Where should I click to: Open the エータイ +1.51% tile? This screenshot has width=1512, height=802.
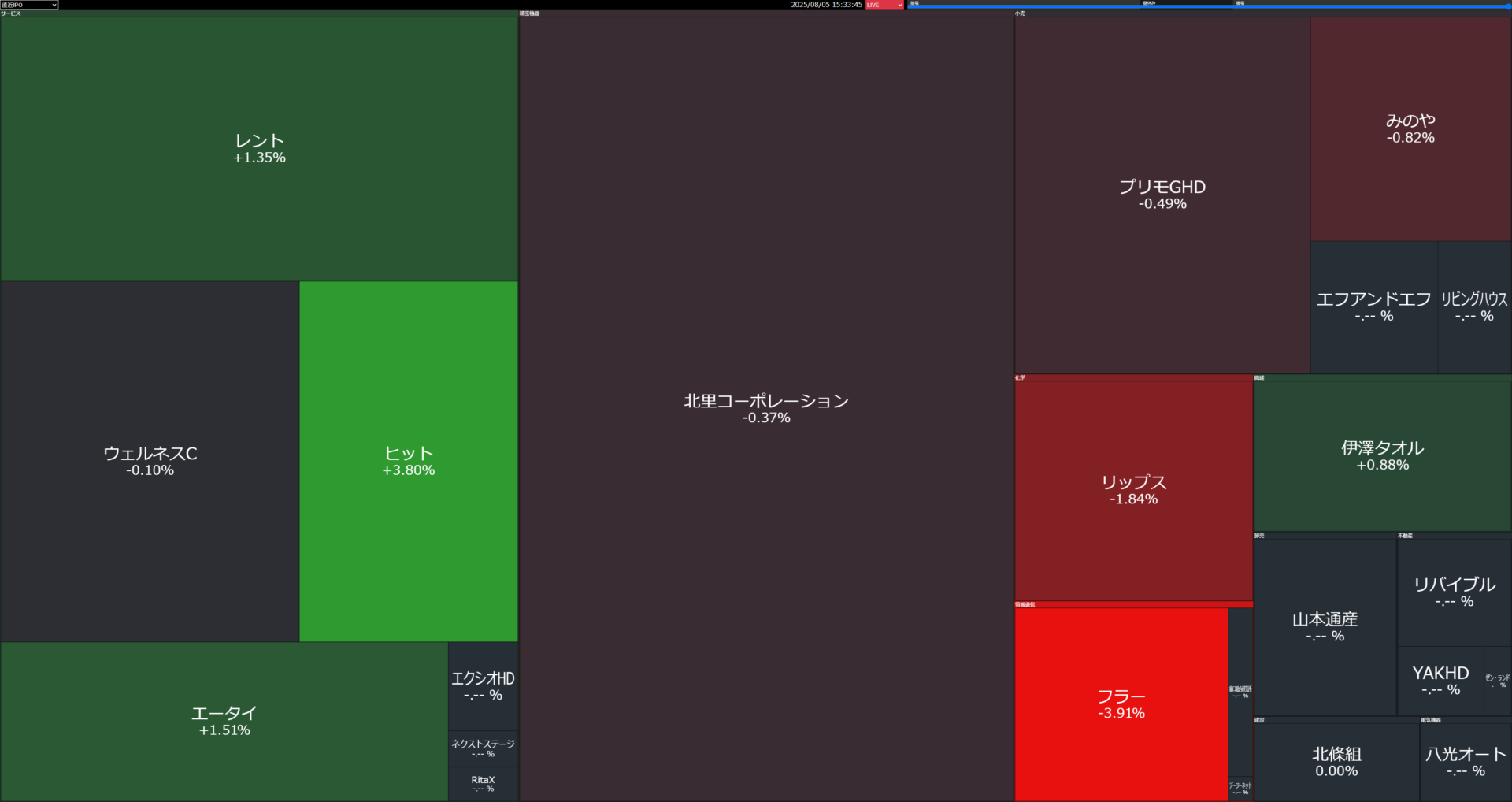[224, 722]
